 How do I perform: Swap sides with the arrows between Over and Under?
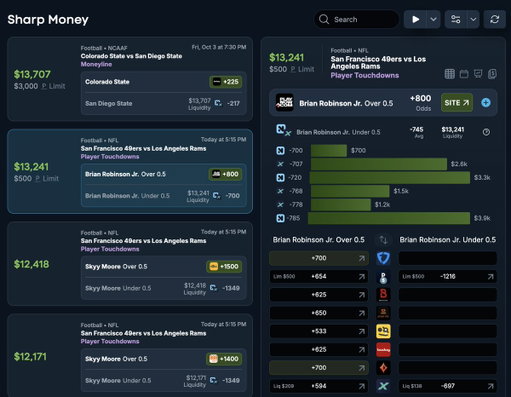click(383, 240)
